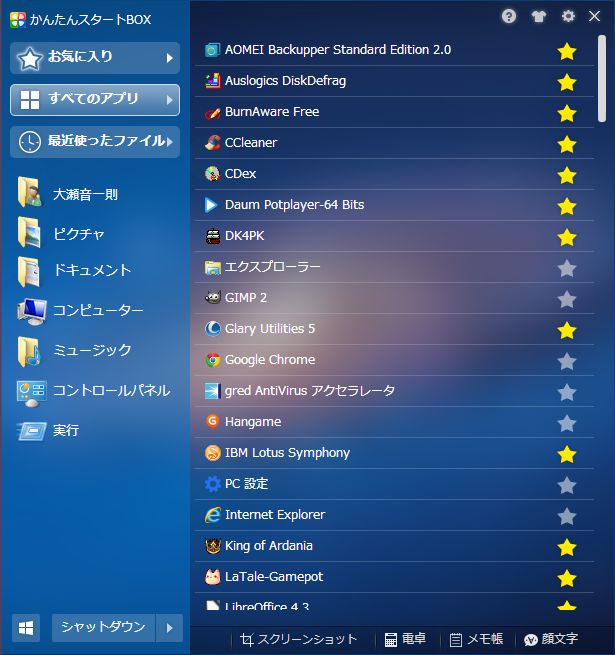Image resolution: width=615 pixels, height=655 pixels.
Task: Launch PC 設定 entry text
Action: coord(246,484)
